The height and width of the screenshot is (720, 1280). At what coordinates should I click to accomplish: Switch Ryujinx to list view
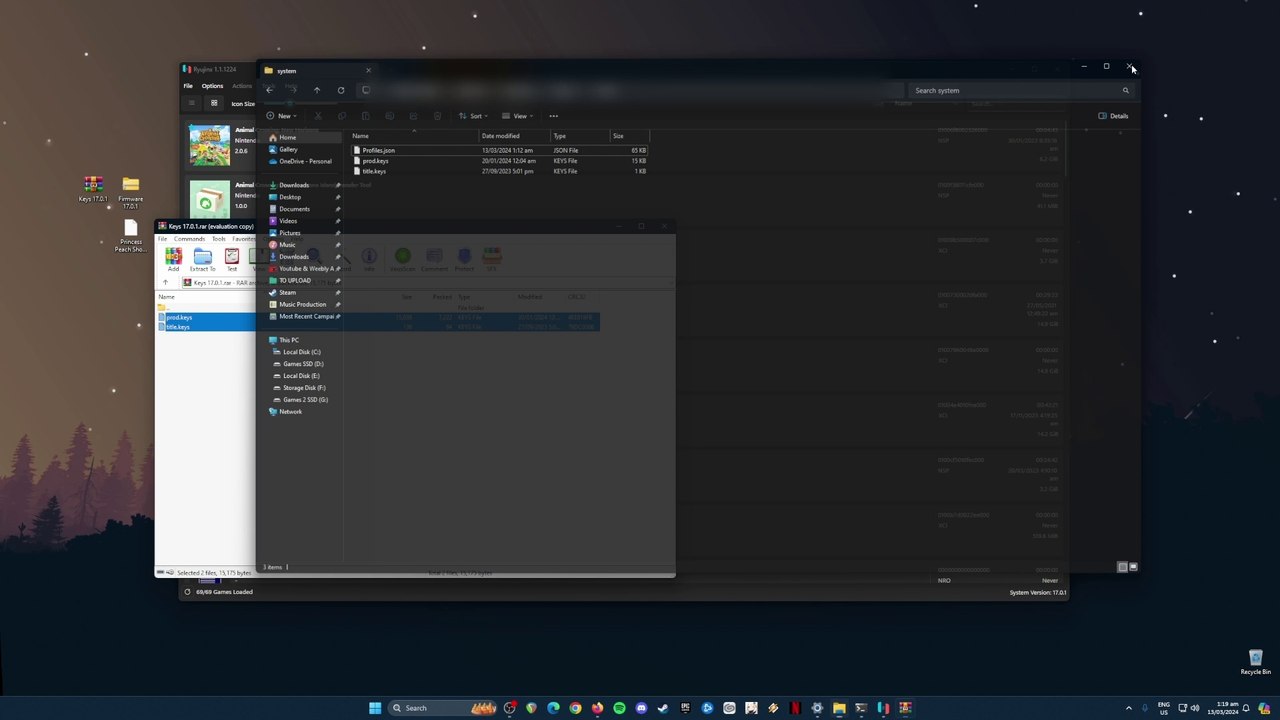(x=192, y=103)
